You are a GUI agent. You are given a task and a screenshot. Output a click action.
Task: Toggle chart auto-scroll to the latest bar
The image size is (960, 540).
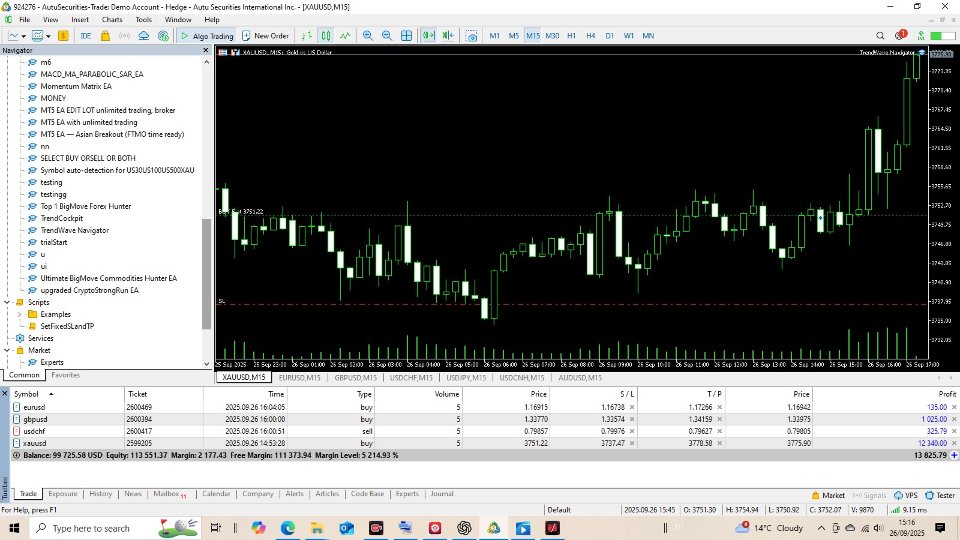coord(429,36)
